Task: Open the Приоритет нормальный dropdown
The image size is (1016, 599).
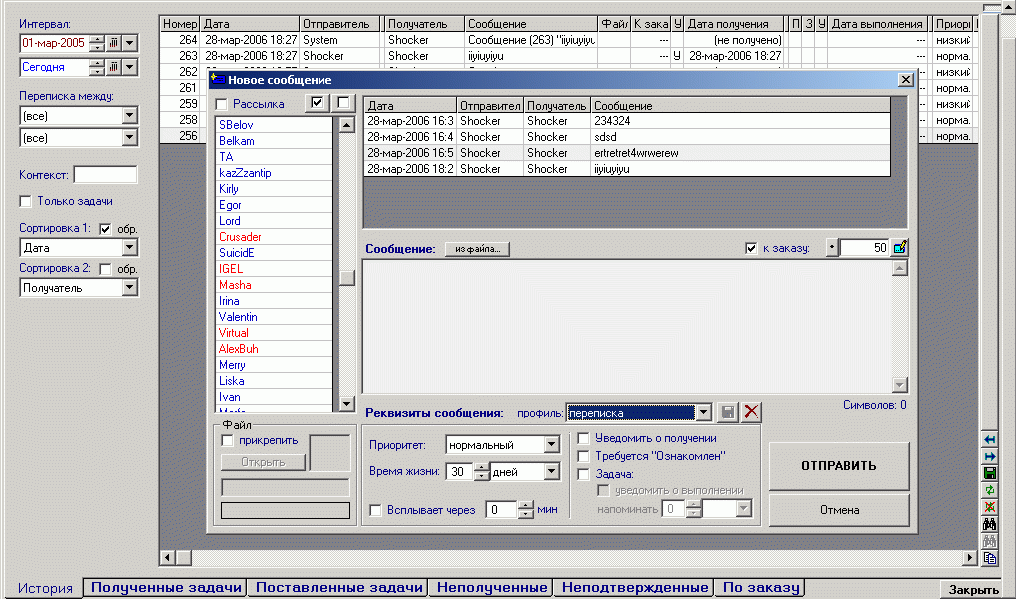Action: 551,445
